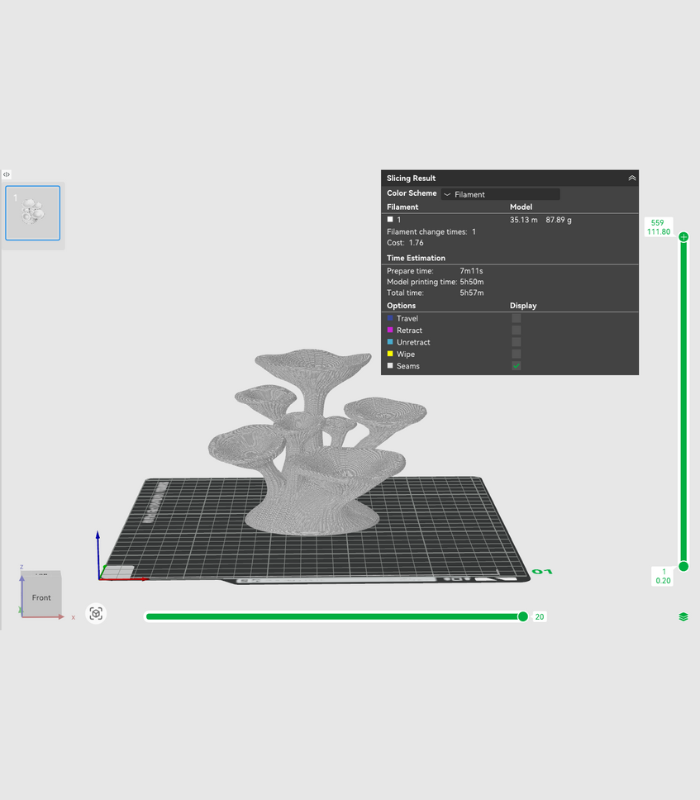Toggle the Seams display checkbox
Image resolution: width=700 pixels, height=800 pixels.
point(516,366)
